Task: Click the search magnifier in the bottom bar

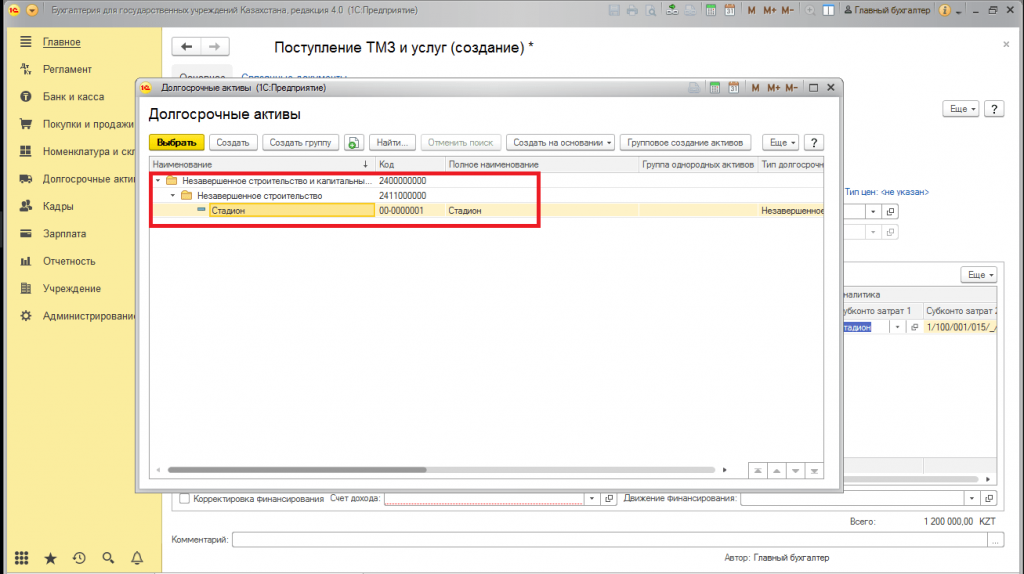Action: pos(108,558)
